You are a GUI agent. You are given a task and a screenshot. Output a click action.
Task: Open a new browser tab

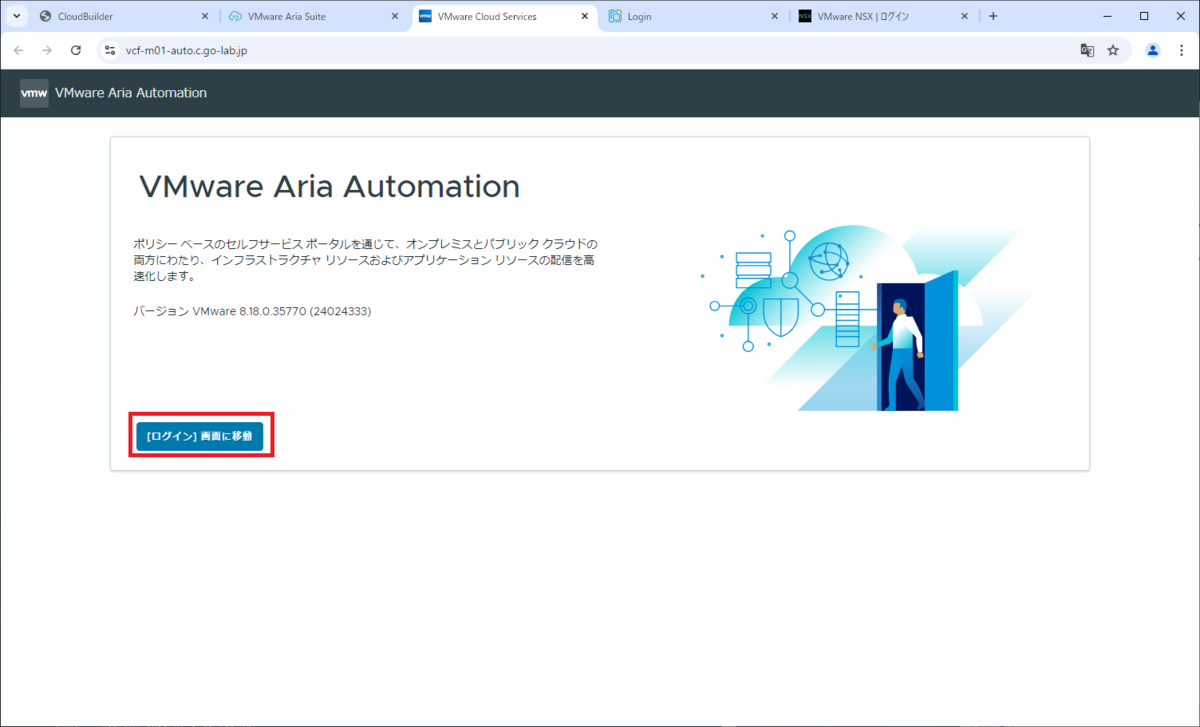[x=993, y=17]
